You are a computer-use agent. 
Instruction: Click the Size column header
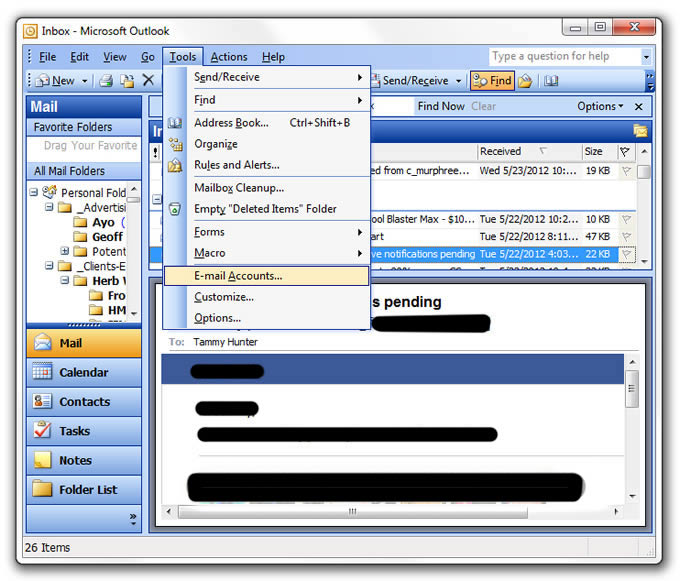click(x=599, y=152)
